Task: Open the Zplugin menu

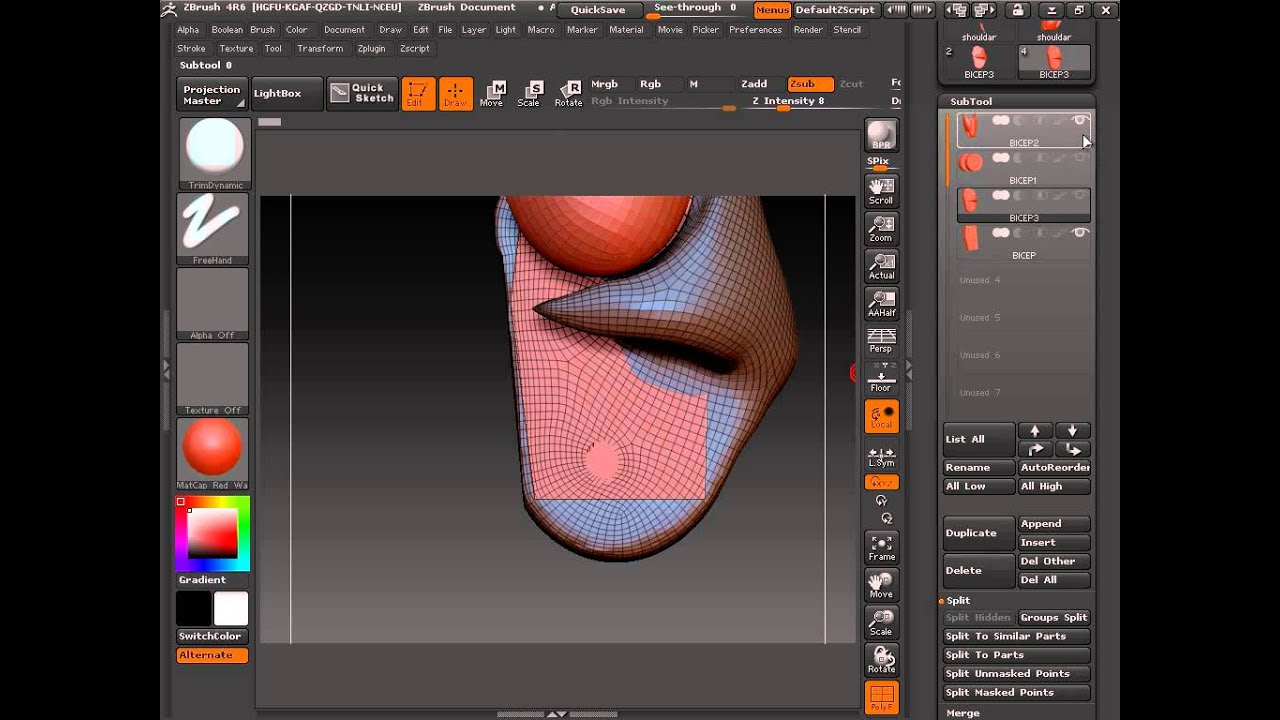Action: pyautogui.click(x=371, y=48)
